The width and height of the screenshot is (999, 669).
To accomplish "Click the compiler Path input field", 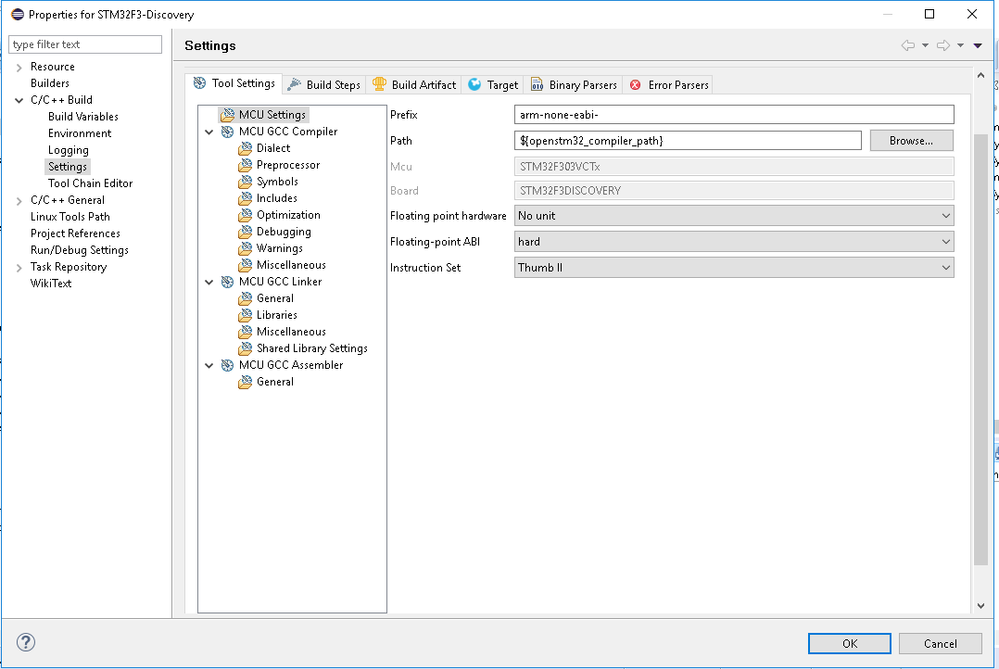I will (687, 141).
